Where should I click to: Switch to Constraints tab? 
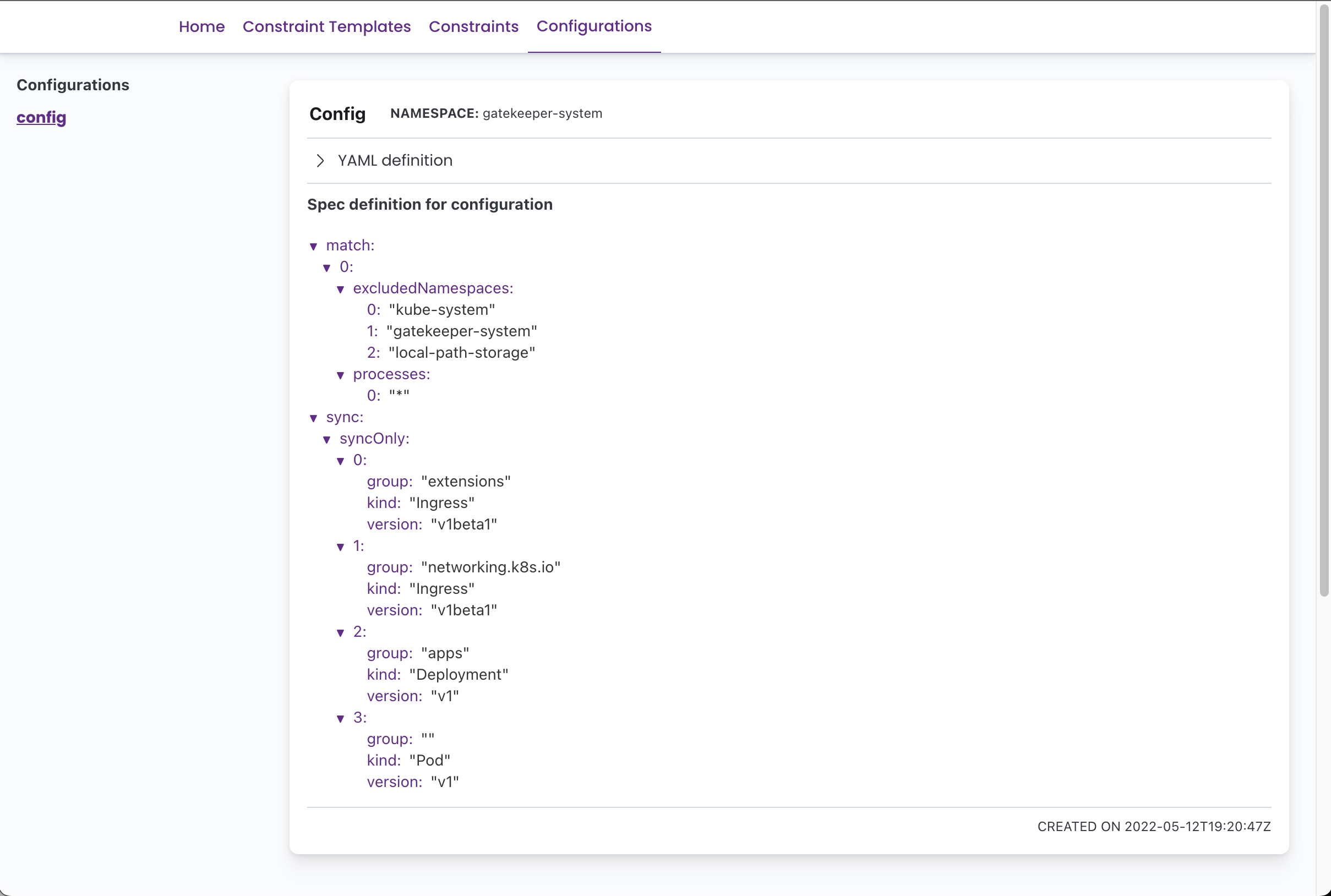pyautogui.click(x=473, y=26)
